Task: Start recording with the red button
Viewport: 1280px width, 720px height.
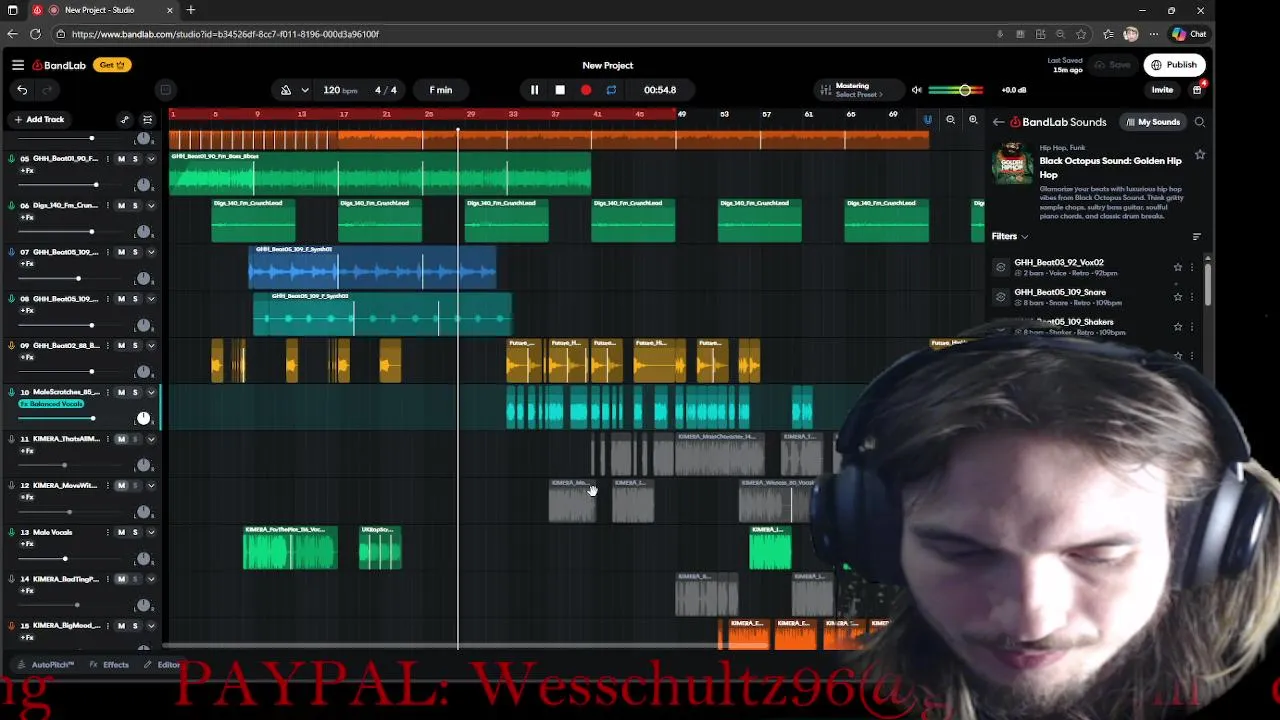Action: (586, 90)
